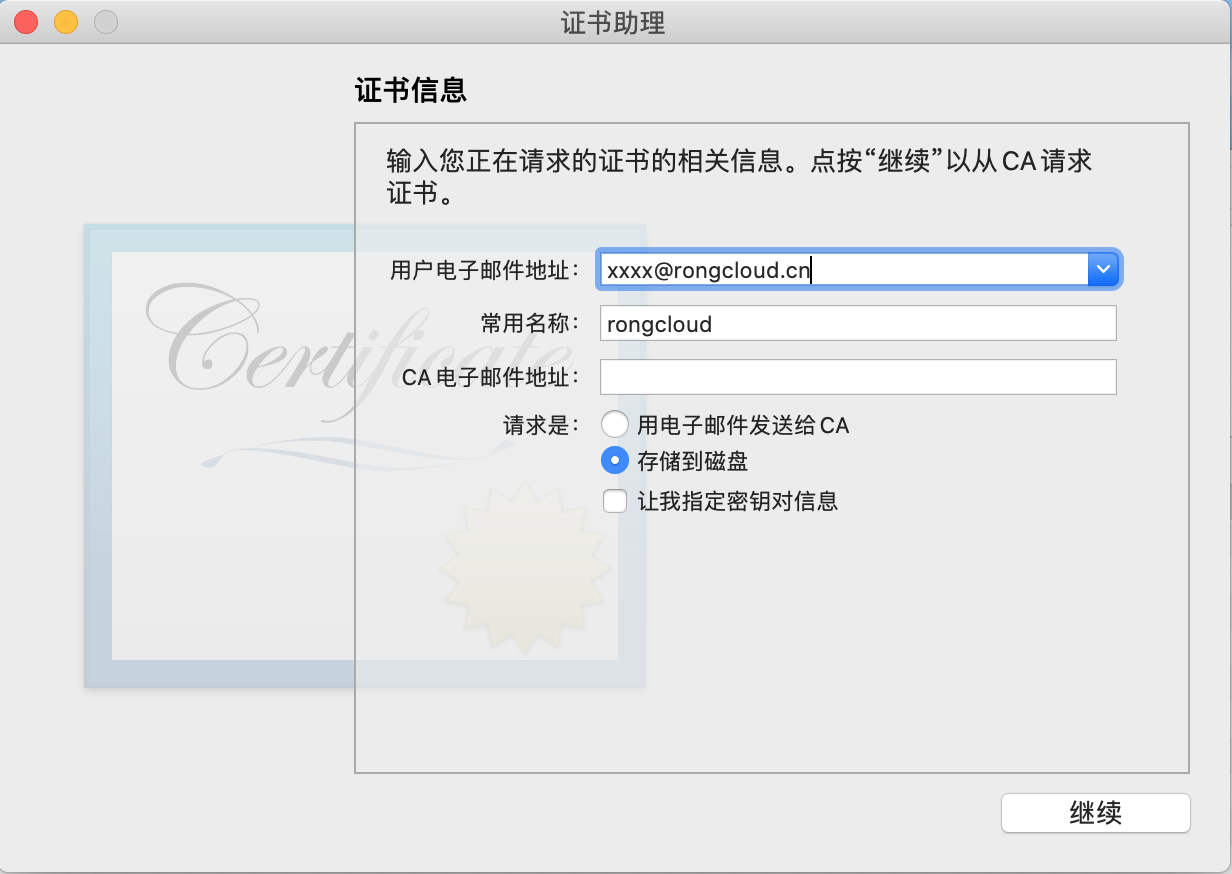The height and width of the screenshot is (874, 1232).
Task: Click the 用户电子邮件地址 label
Action: coord(485,270)
